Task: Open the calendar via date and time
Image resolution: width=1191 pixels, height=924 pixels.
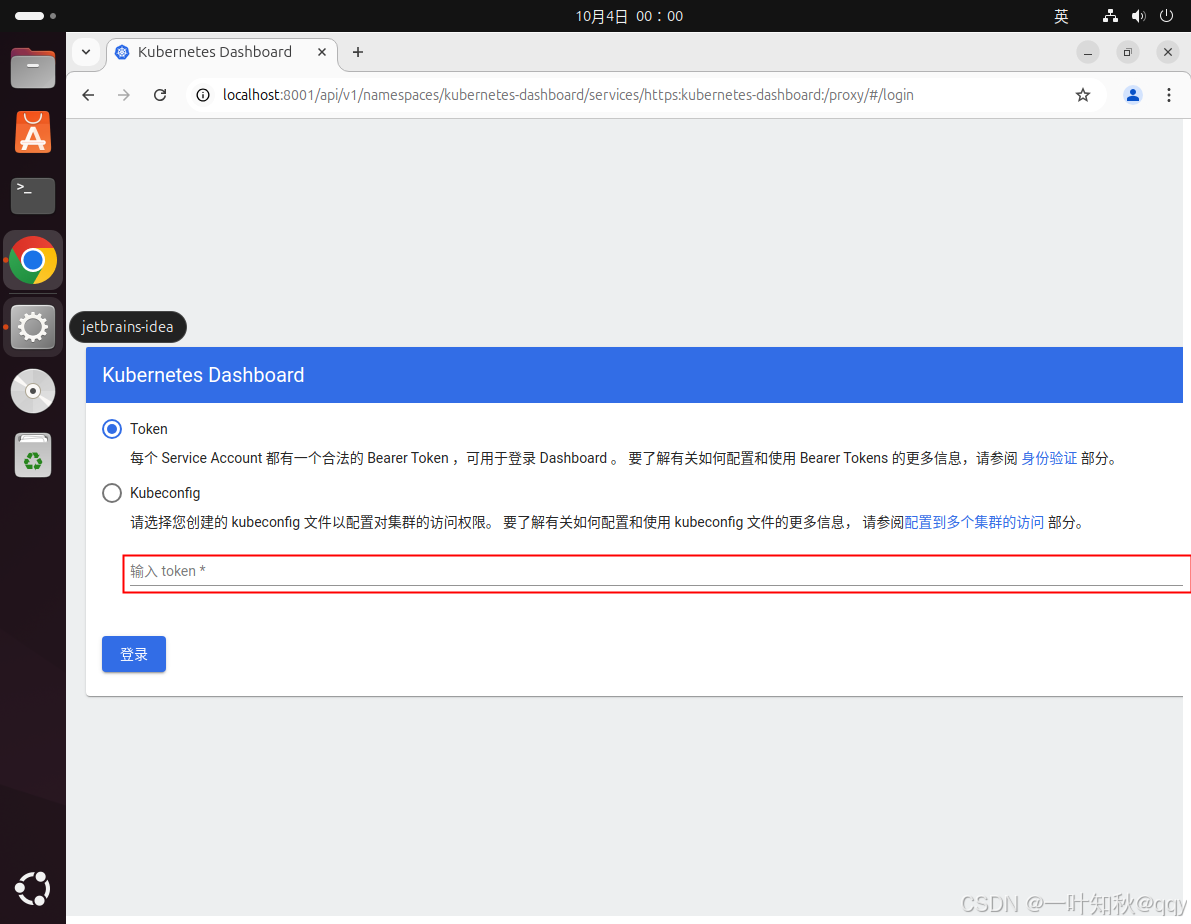Action: [629, 16]
